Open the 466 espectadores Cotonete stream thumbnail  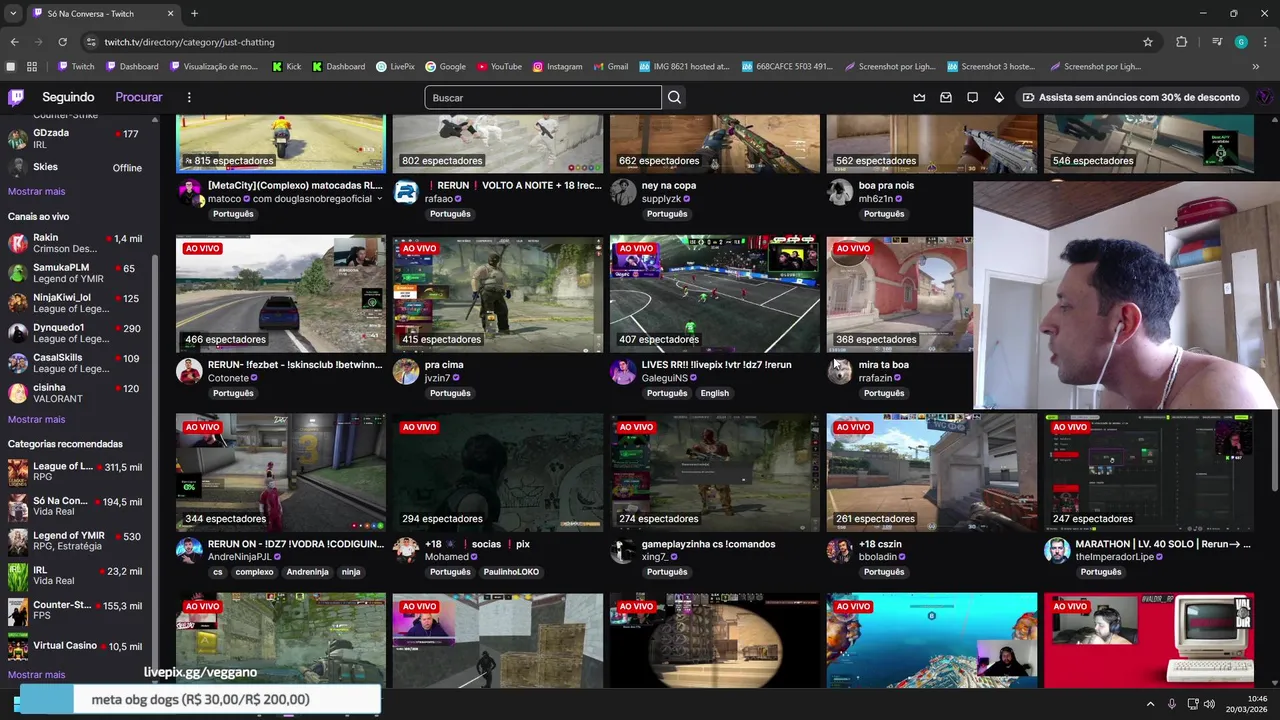tap(281, 294)
